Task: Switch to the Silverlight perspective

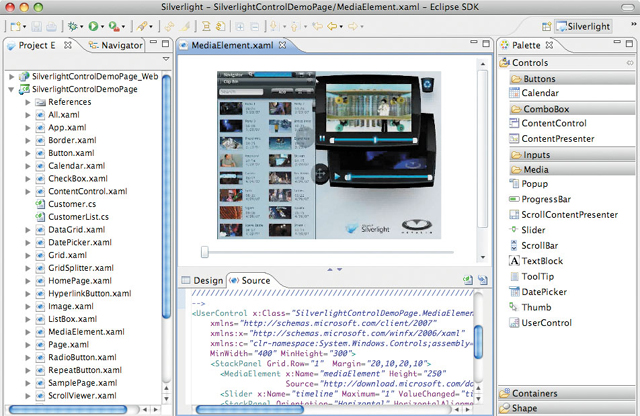Action: click(x=583, y=27)
